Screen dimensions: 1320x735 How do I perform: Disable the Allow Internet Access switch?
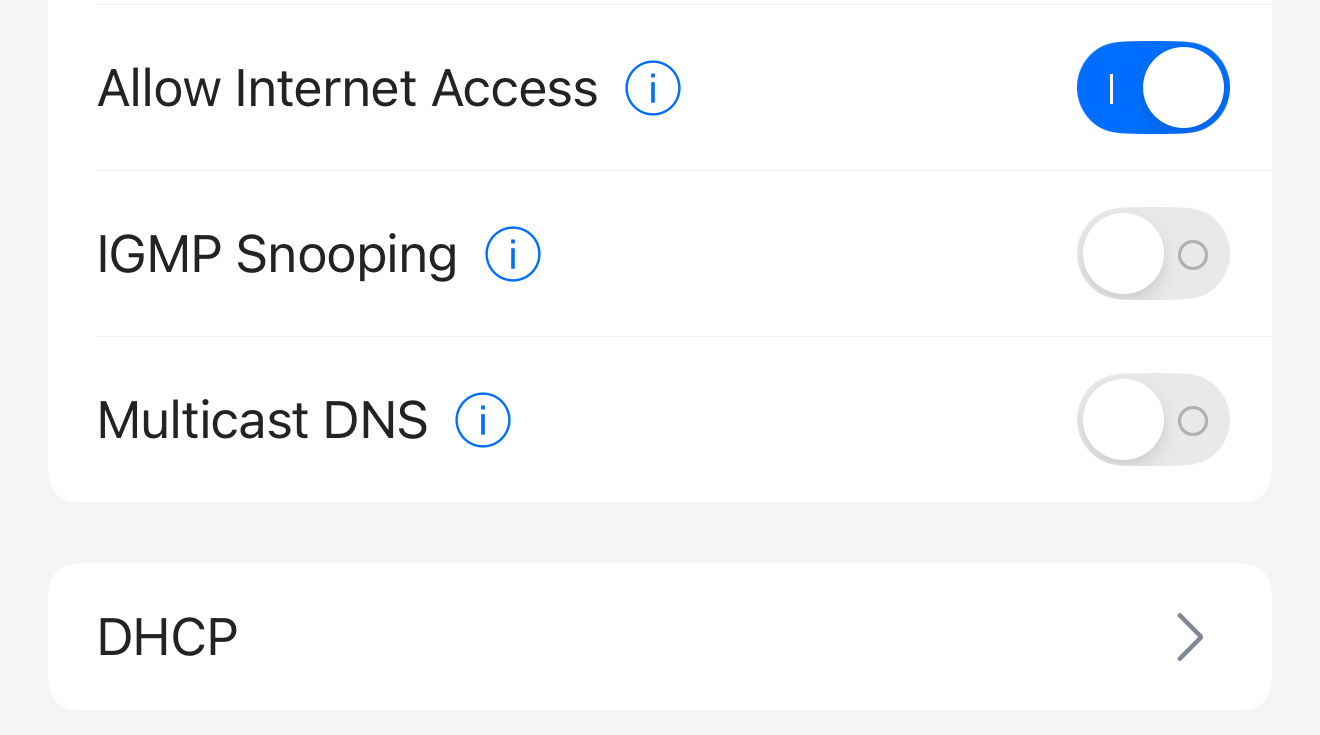tap(1153, 88)
